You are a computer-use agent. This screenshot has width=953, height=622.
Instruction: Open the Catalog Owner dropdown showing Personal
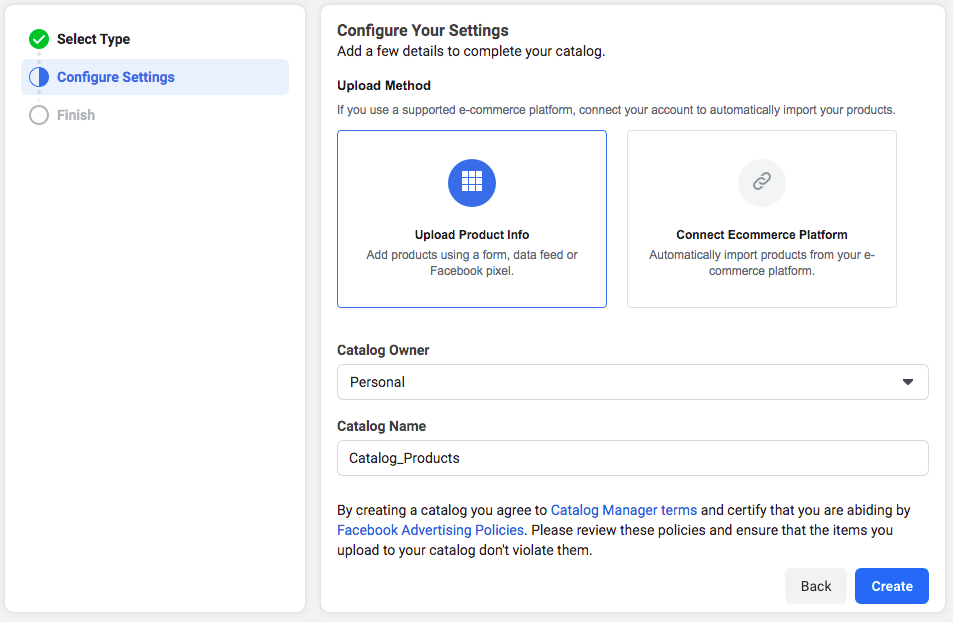[x=620, y=382]
